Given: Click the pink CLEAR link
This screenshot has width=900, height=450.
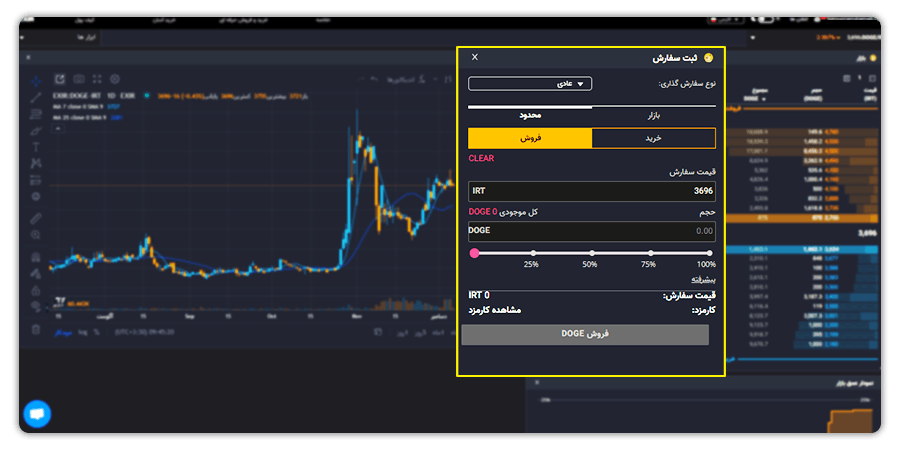Looking at the screenshot, I should (481, 159).
